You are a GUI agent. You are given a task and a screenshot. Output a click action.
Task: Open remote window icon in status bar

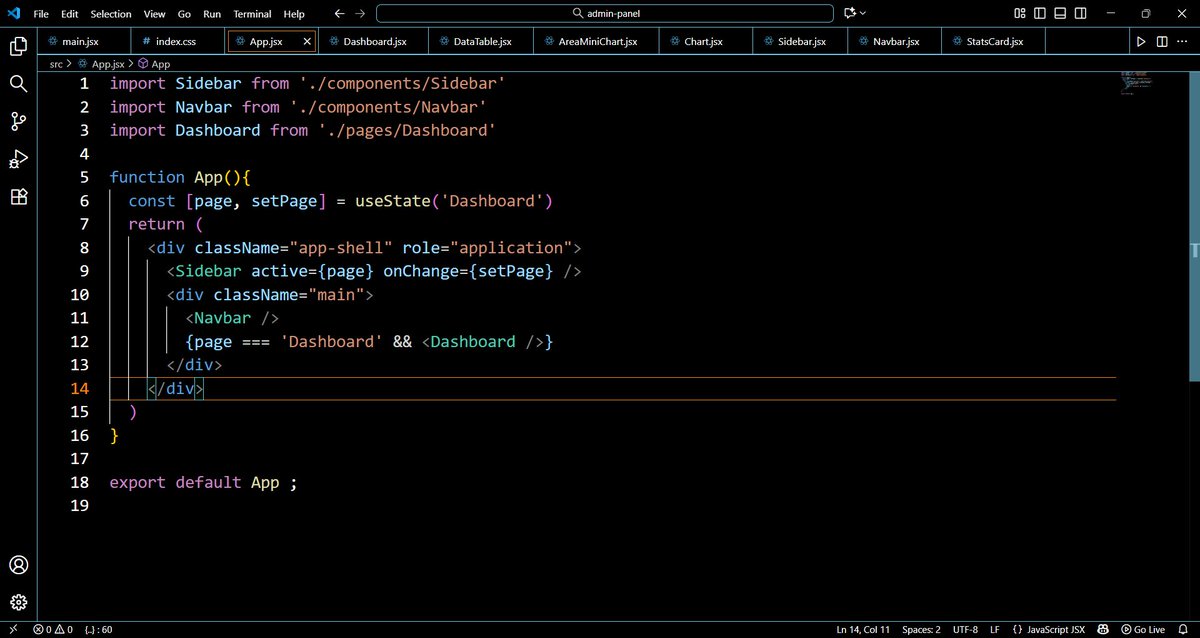point(12,630)
